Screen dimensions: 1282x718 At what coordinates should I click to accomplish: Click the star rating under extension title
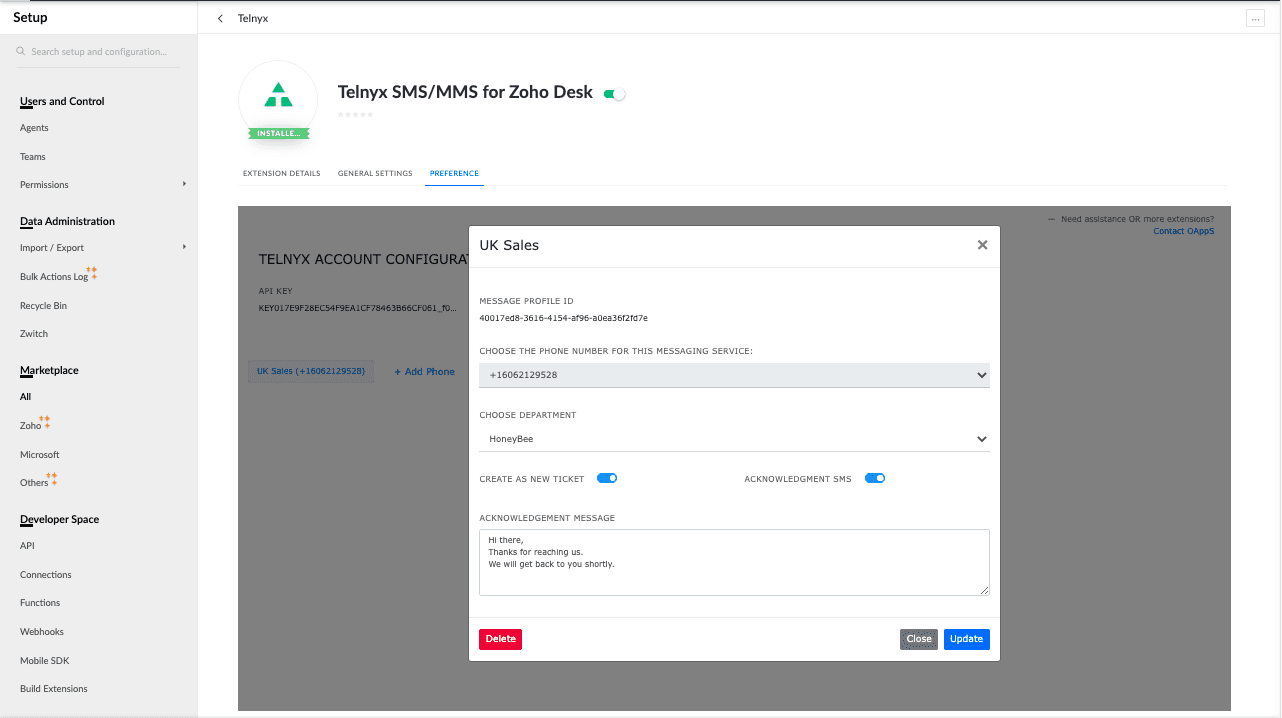point(355,115)
